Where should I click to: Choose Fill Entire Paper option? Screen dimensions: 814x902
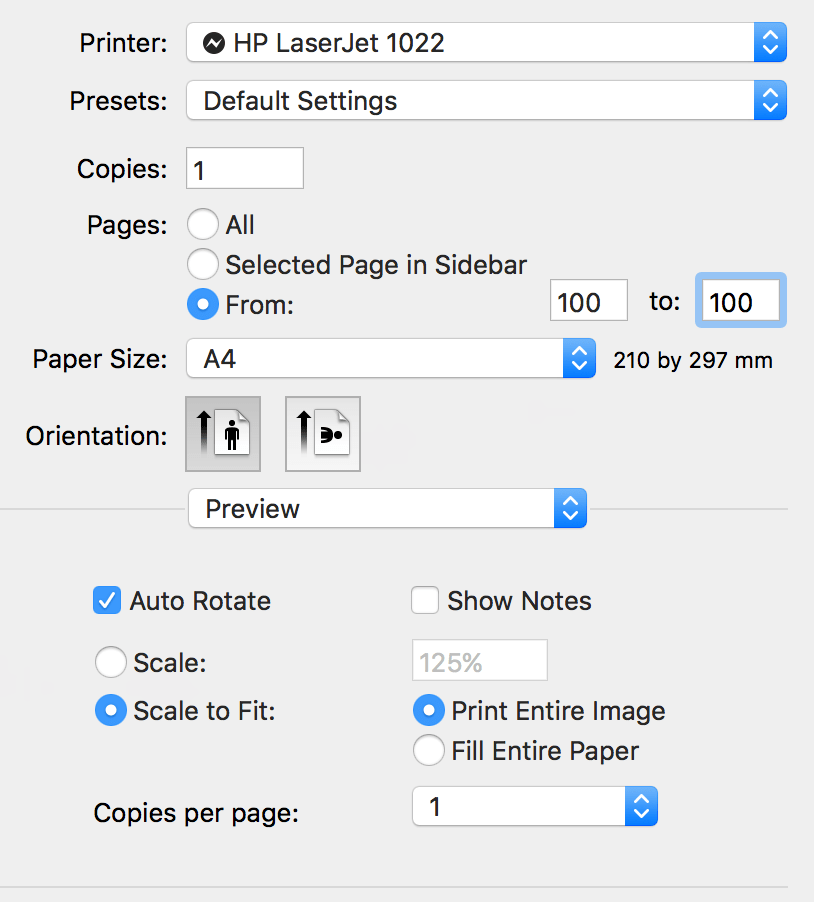(429, 750)
